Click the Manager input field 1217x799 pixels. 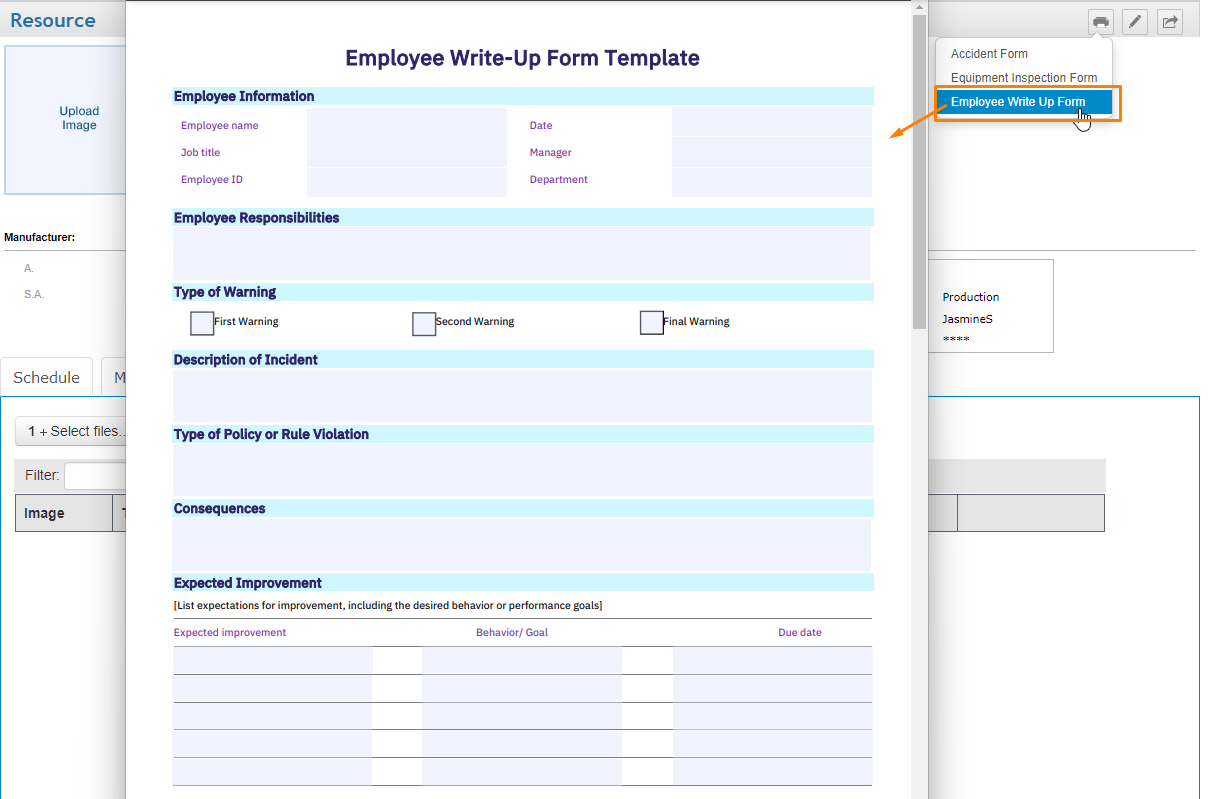(x=772, y=152)
